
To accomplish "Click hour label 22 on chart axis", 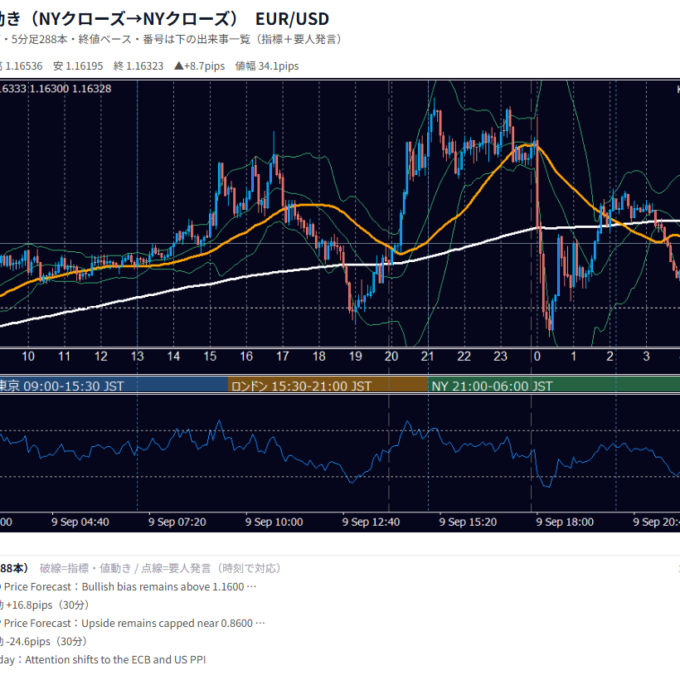I will click(464, 356).
